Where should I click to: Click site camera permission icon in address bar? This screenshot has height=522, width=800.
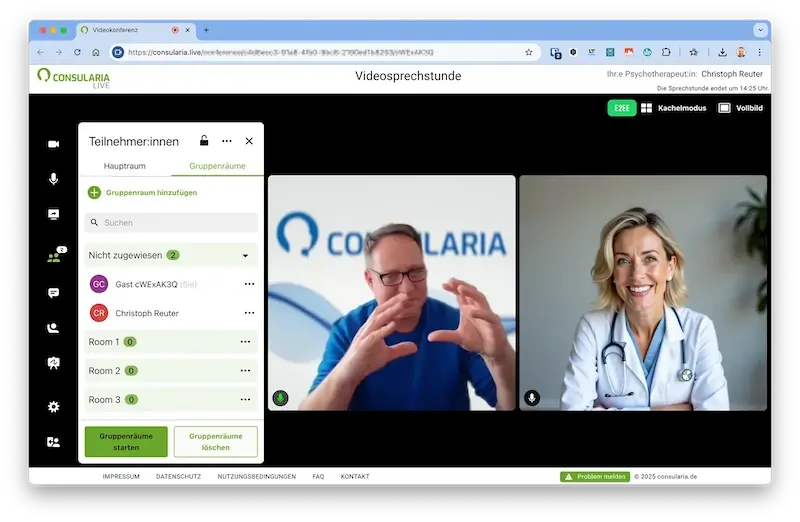[x=118, y=52]
